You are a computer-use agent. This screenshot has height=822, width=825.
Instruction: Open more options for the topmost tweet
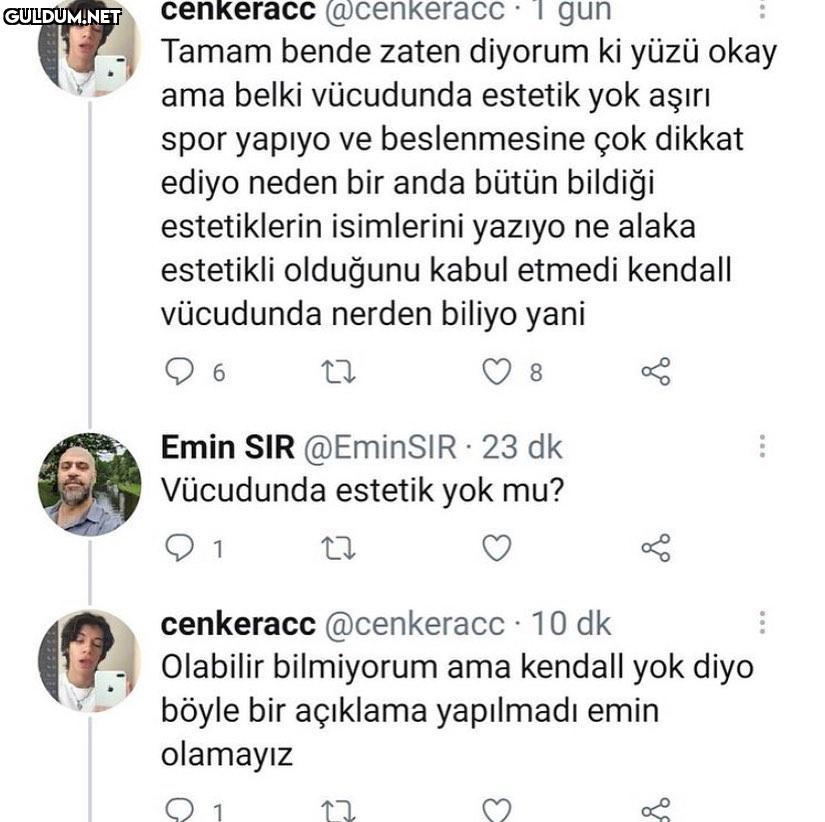pos(762,10)
